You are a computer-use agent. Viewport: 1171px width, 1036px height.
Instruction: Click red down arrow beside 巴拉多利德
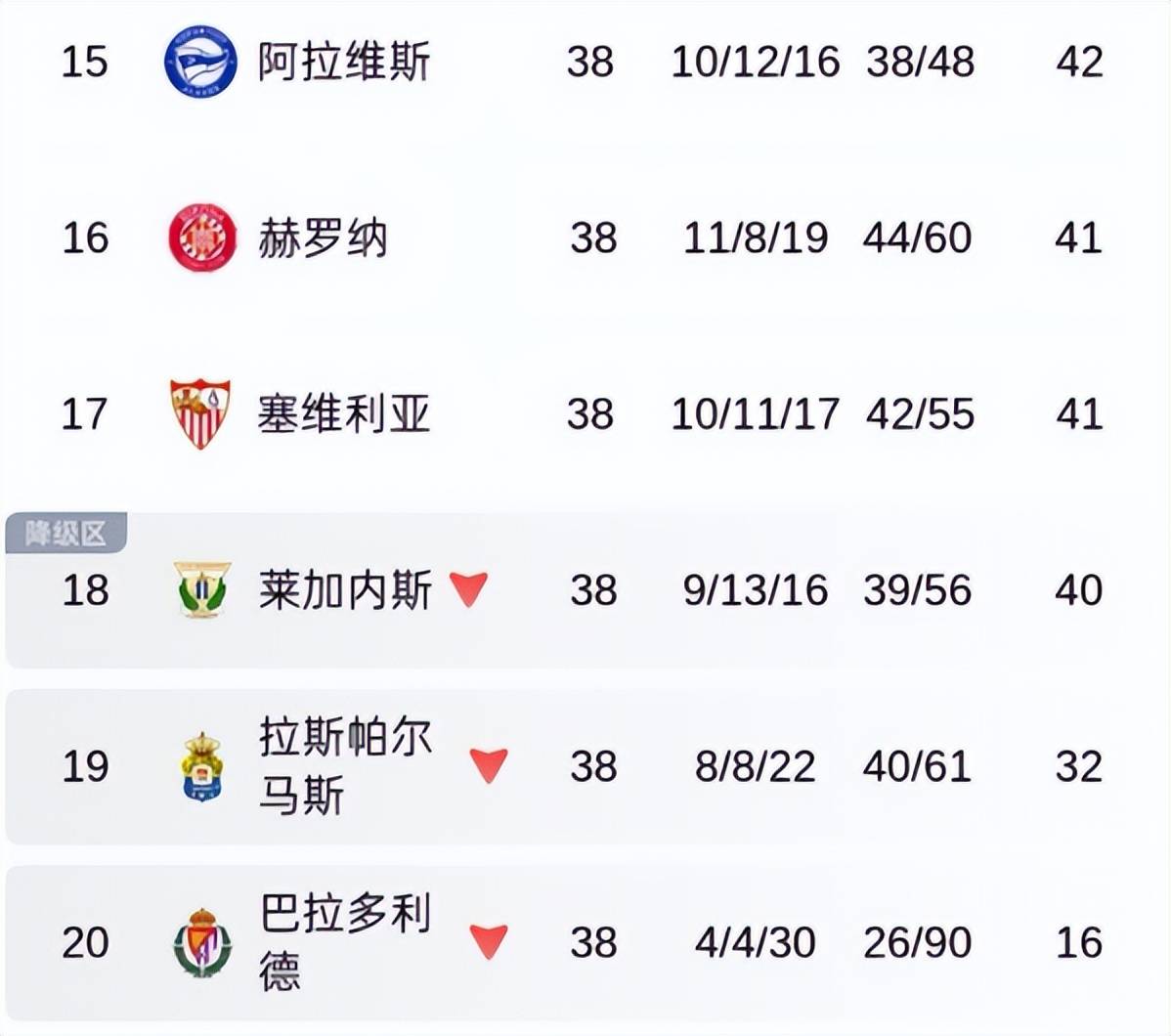489,942
